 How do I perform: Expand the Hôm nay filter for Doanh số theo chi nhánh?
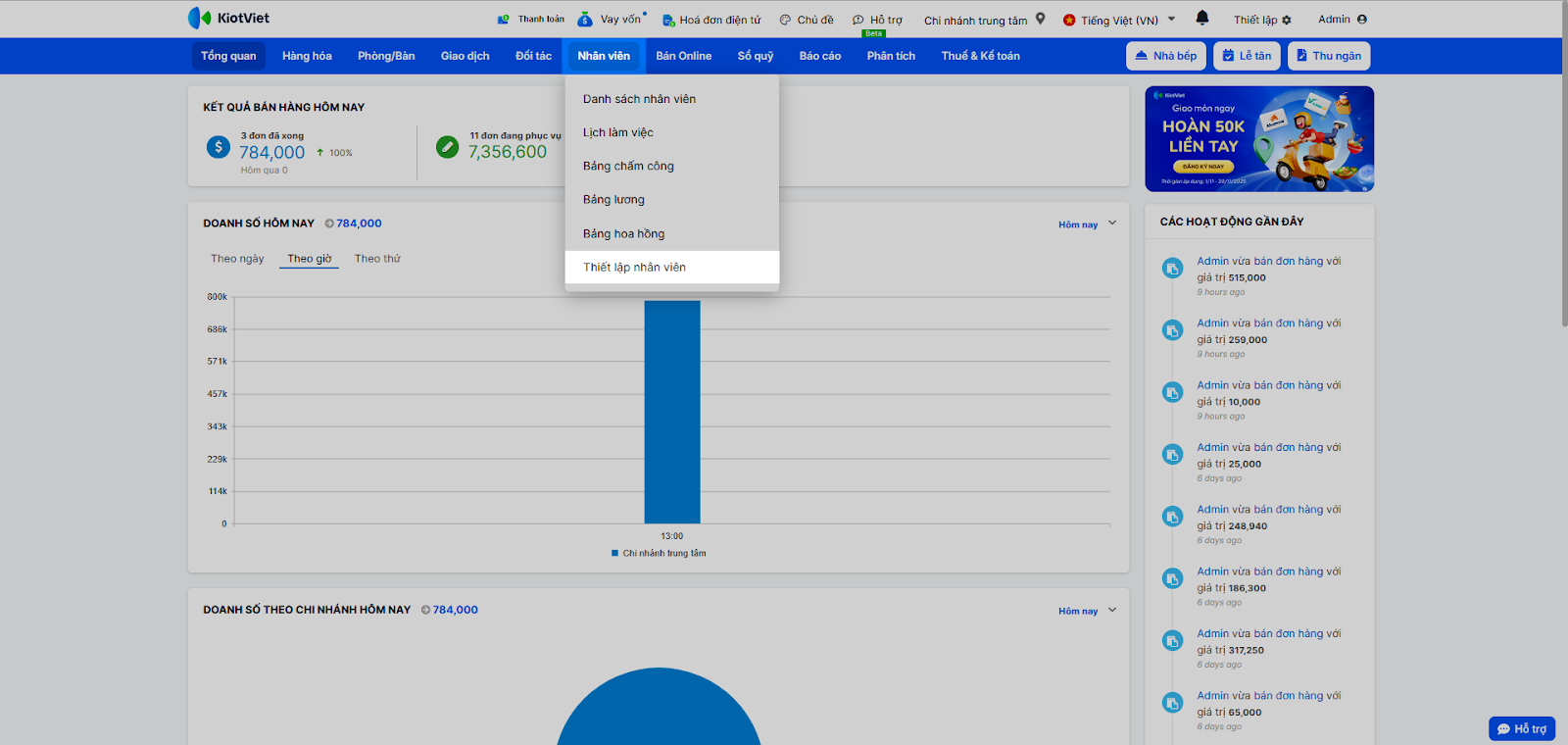click(1087, 611)
